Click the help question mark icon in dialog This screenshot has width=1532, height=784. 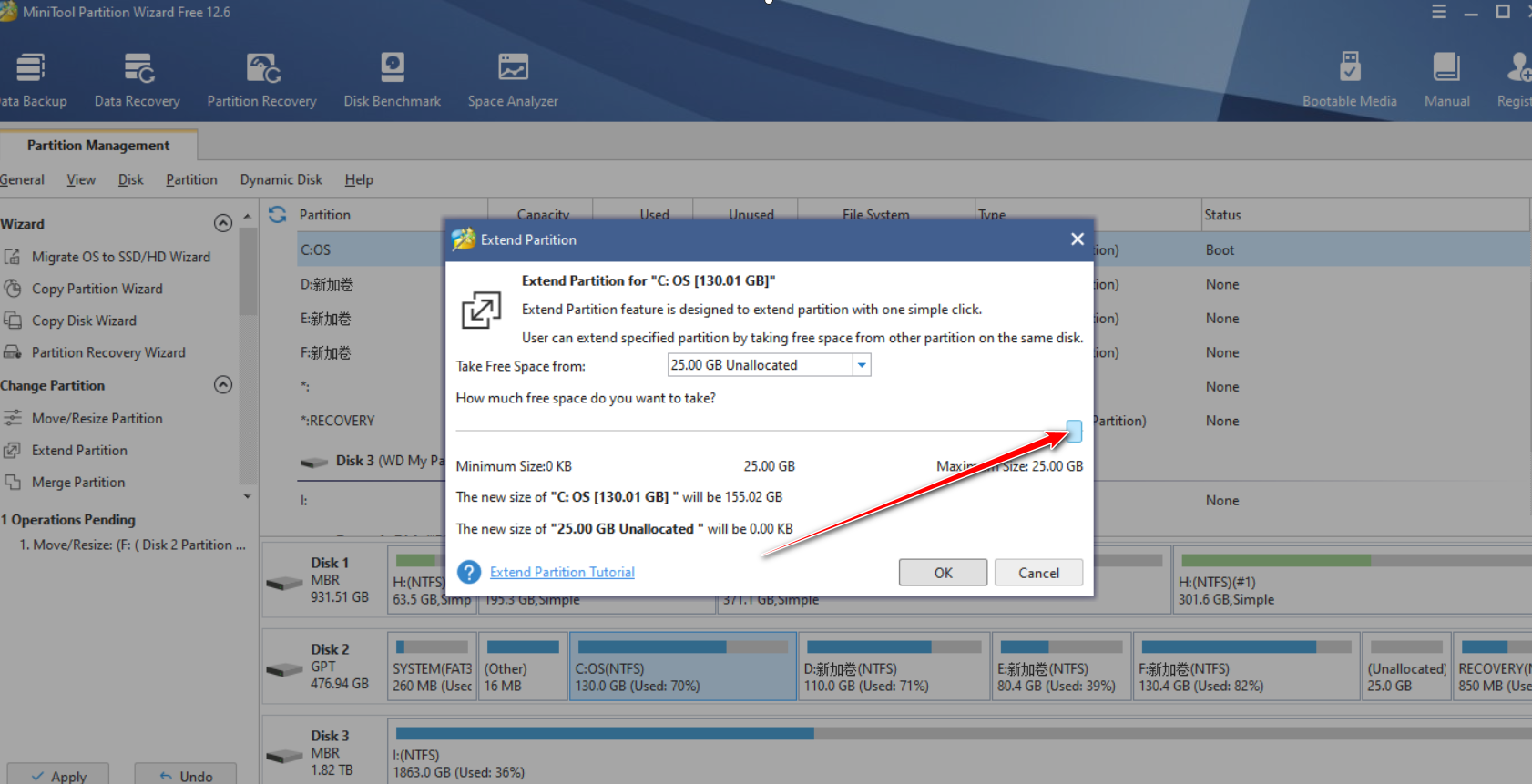(x=469, y=572)
